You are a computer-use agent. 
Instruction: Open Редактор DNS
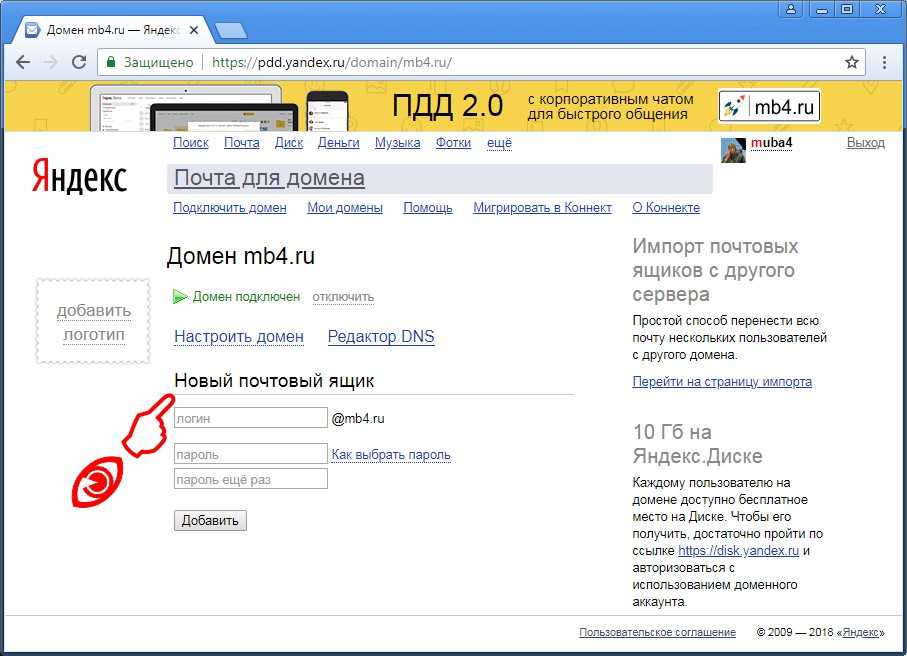pos(381,337)
